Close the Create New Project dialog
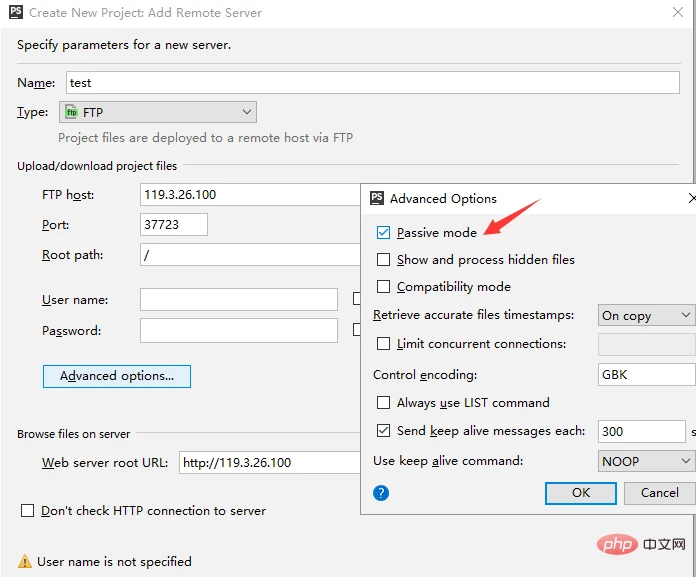This screenshot has height=577, width=696. point(678,12)
